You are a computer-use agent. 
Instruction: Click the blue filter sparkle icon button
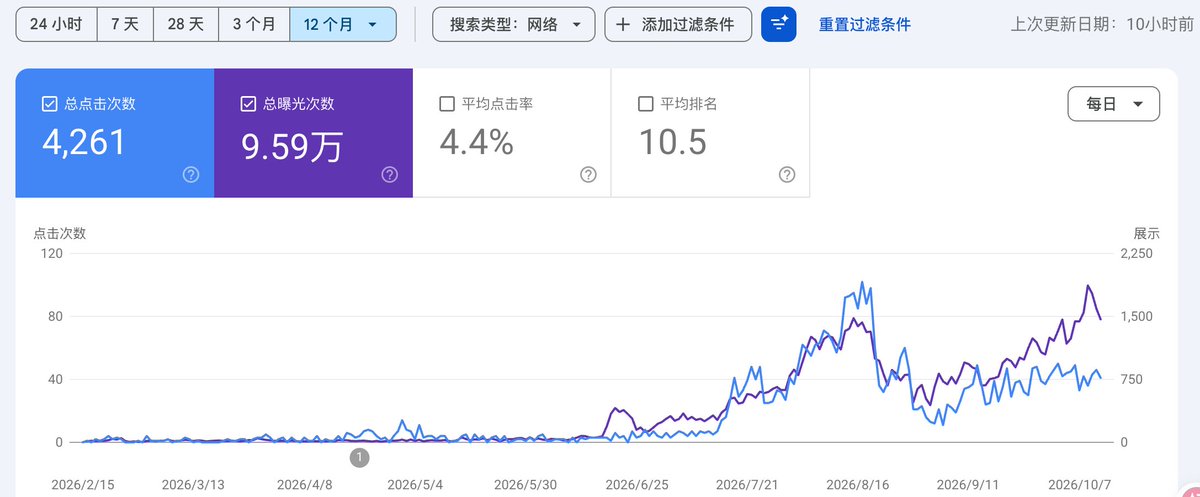[x=779, y=24]
